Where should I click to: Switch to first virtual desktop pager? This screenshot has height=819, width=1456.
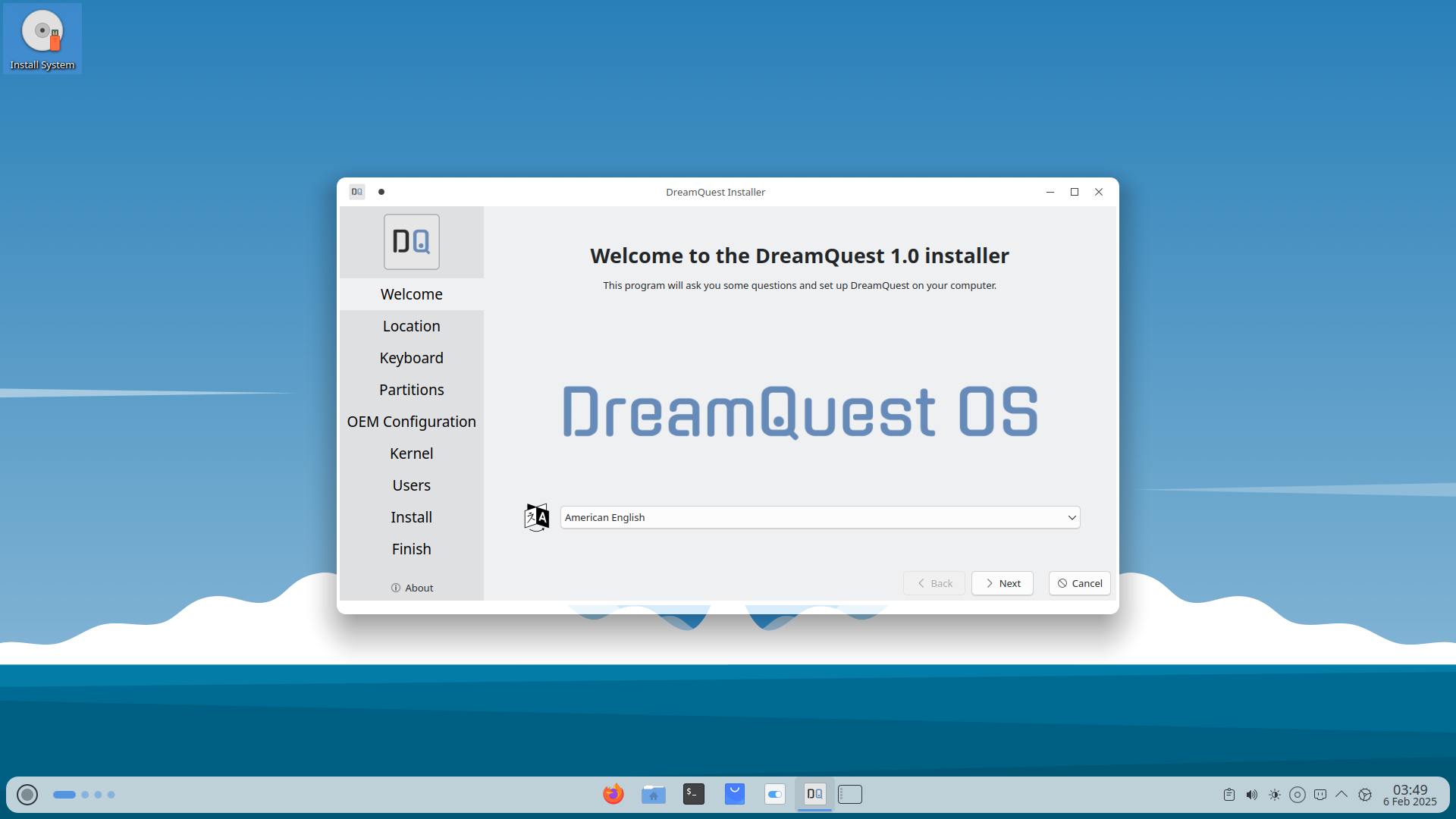64,795
